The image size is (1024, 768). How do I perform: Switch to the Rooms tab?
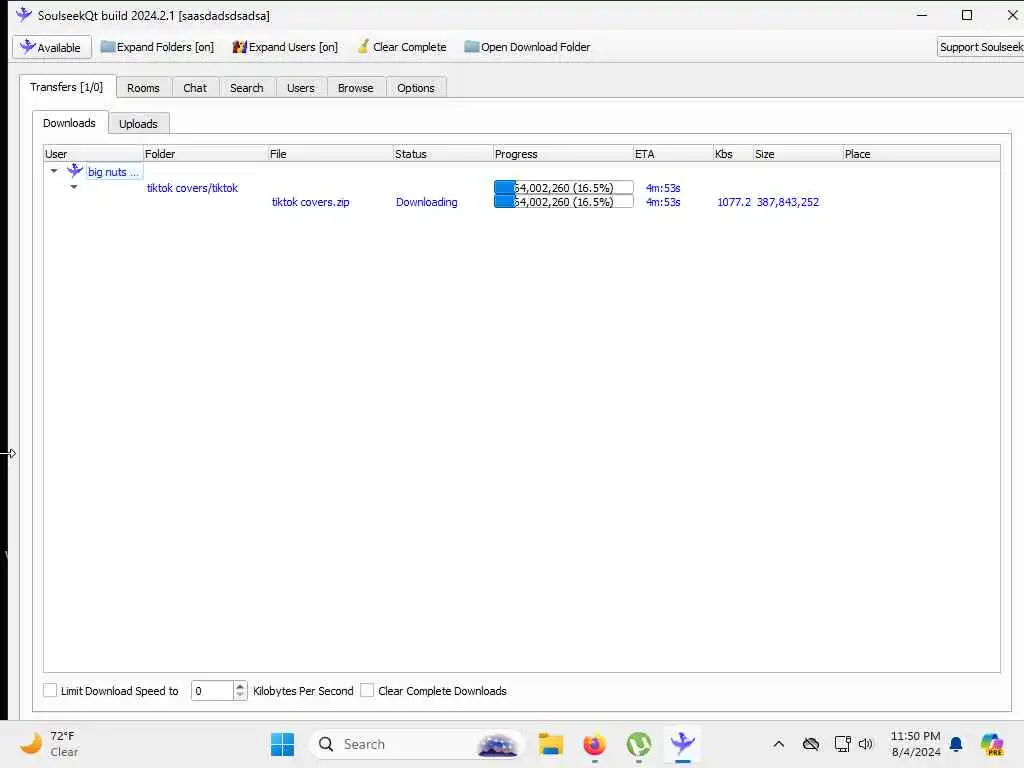[143, 88]
